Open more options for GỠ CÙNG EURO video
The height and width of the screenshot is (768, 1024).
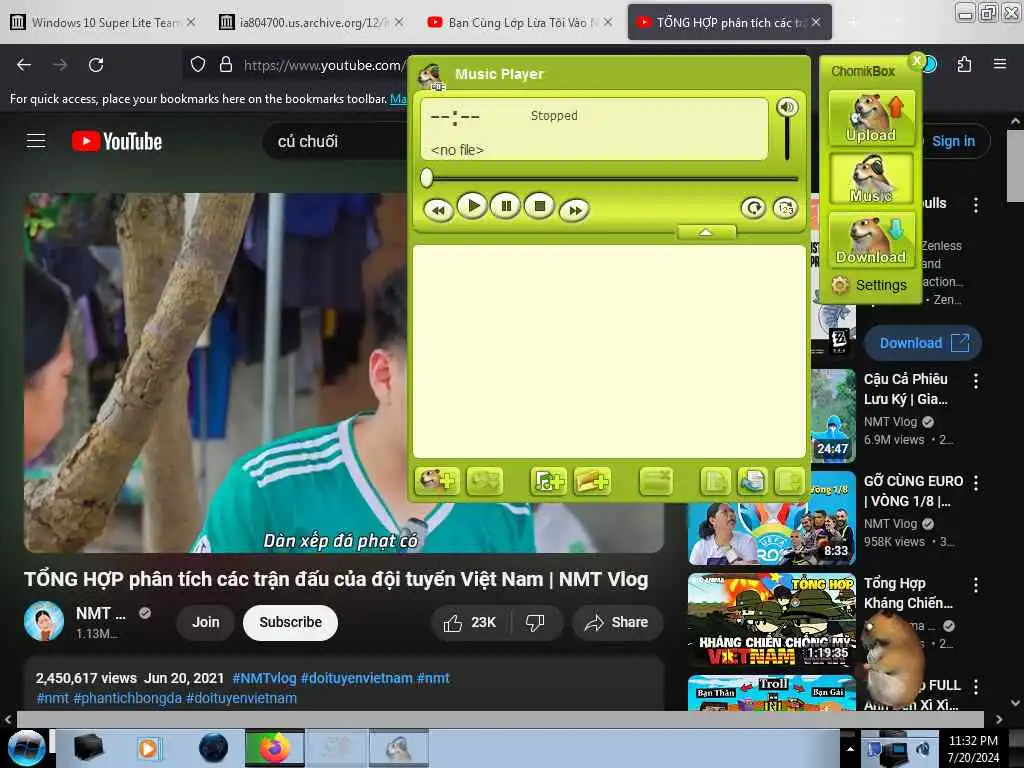pos(976,483)
